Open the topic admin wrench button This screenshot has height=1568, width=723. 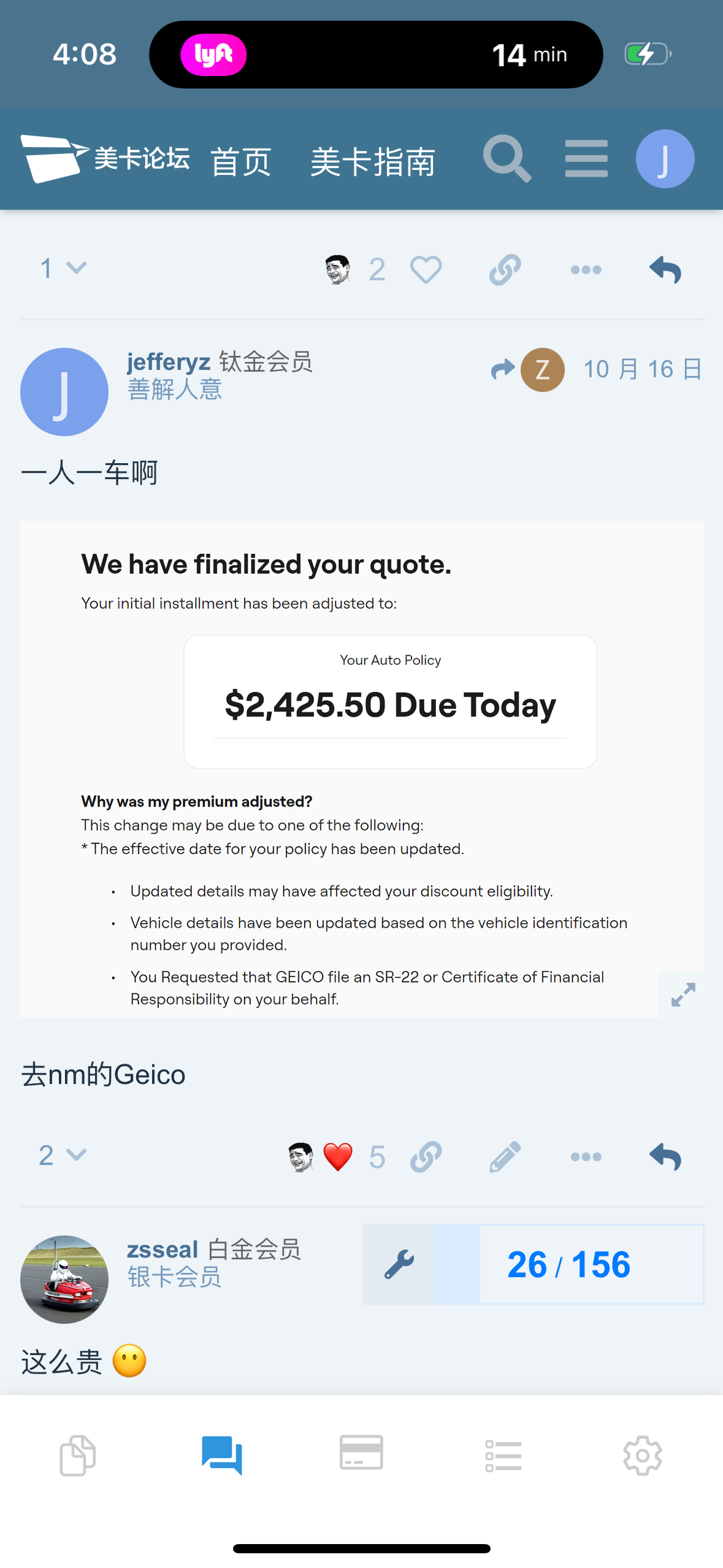point(399,1264)
